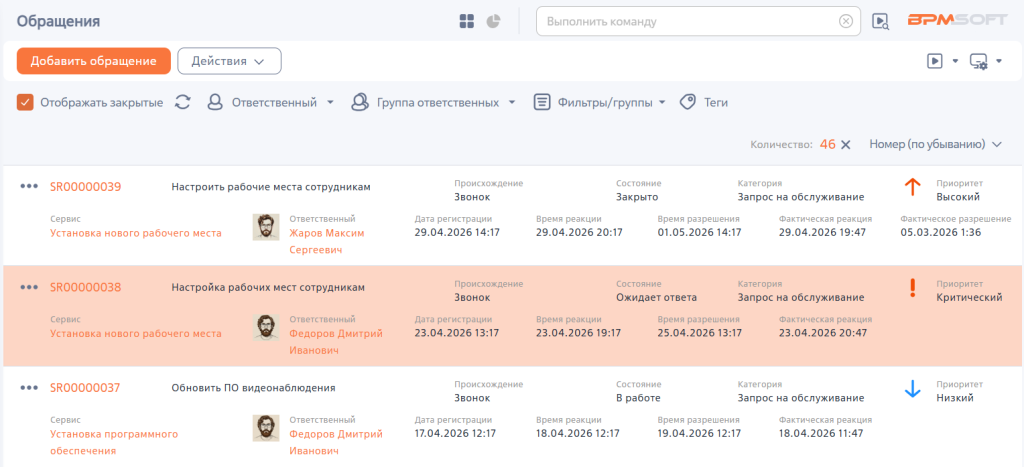Open the screen settings monitor icon
The height and width of the screenshot is (467, 1024).
tap(978, 61)
